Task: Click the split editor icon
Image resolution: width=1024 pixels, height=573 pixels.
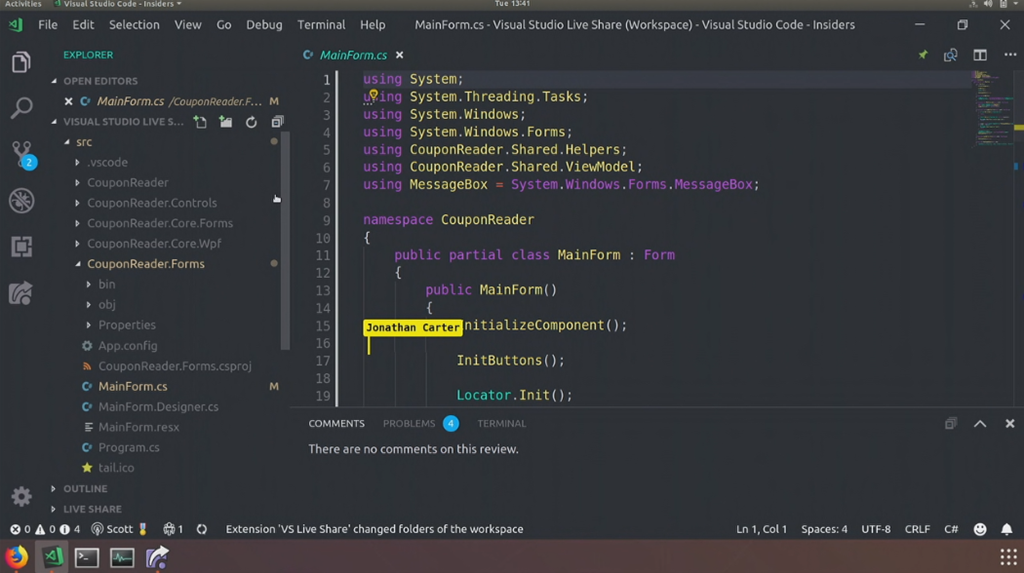Action: [980, 55]
